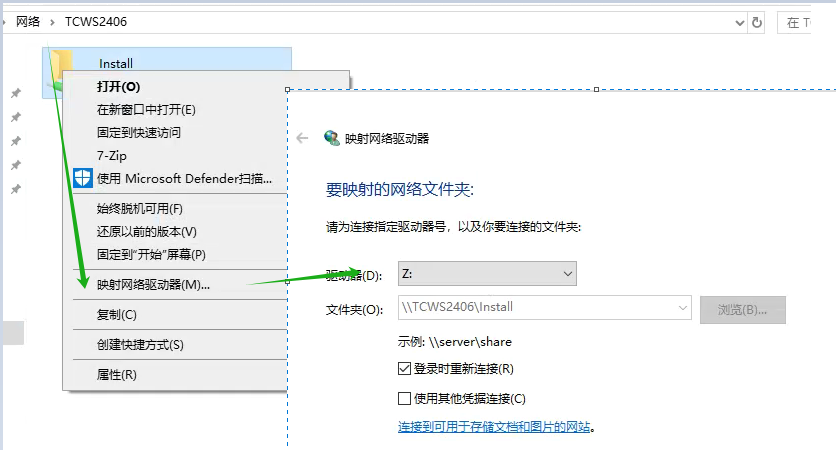
Task: Click TCWS2406 in the breadcrumb path
Action: coord(96,22)
